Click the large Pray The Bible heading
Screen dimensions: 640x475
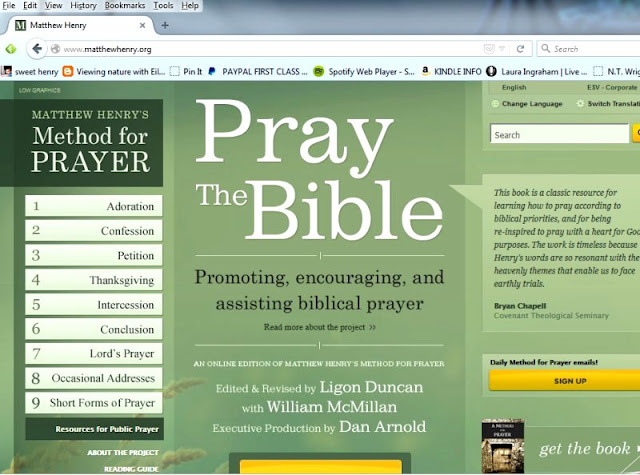tap(319, 170)
